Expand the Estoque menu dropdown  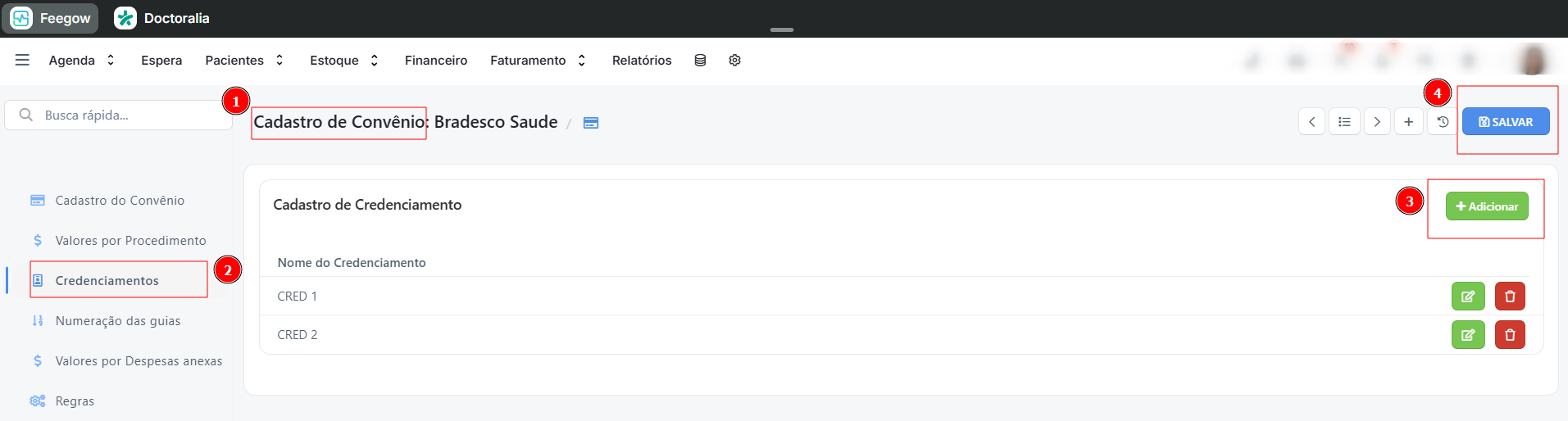(x=344, y=61)
